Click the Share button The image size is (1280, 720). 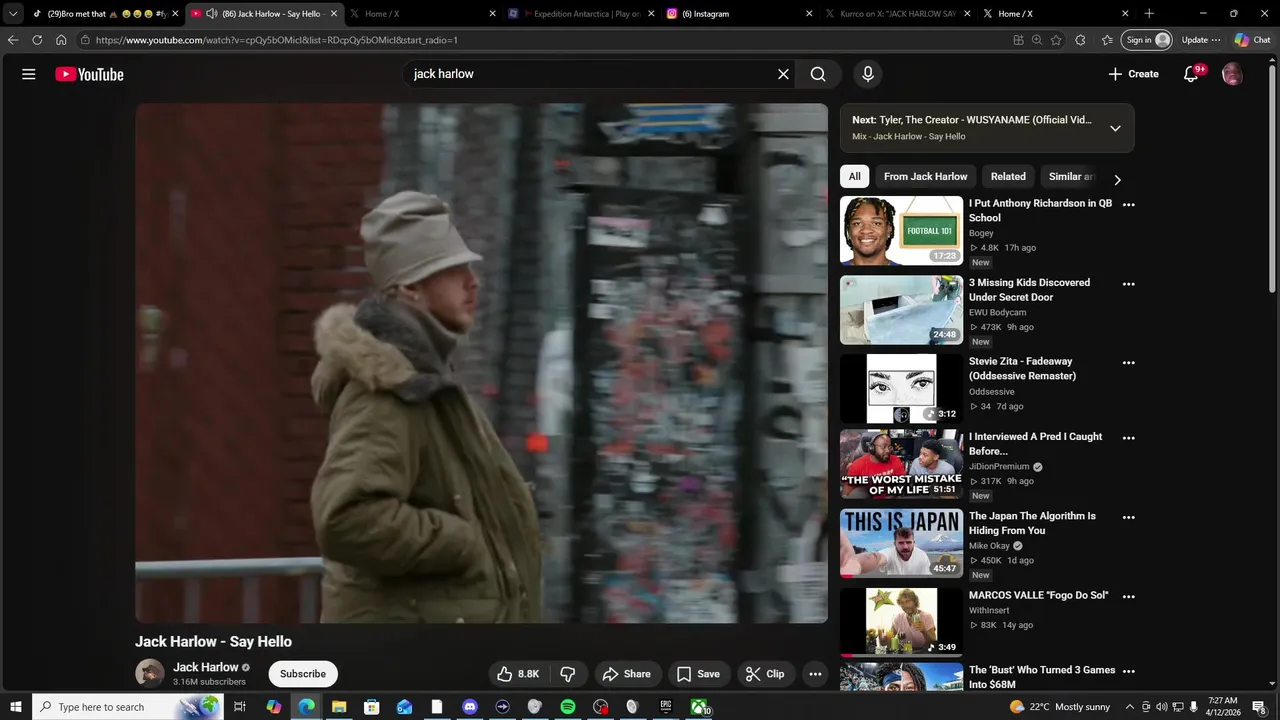(x=627, y=674)
